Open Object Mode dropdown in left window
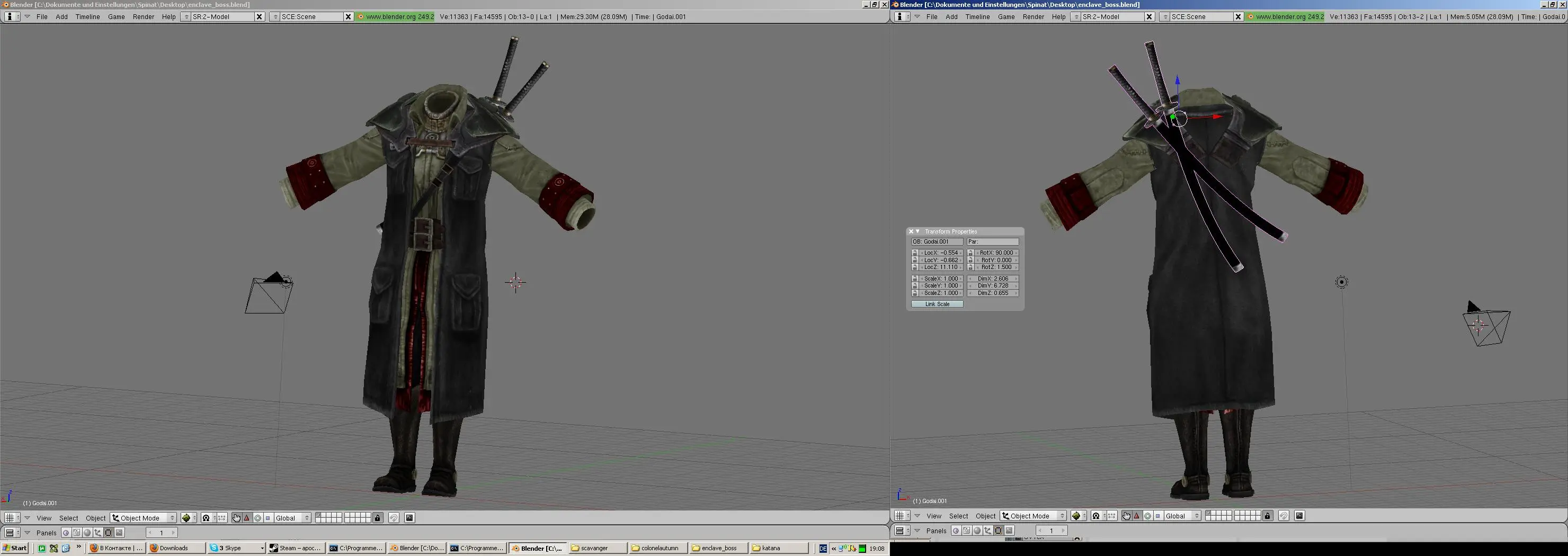The image size is (1568, 556). click(143, 518)
